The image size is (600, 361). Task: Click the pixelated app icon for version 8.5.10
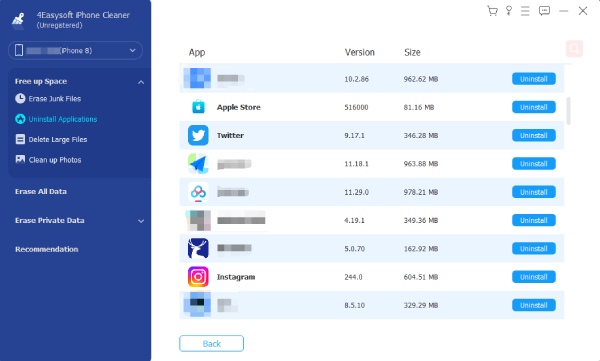(197, 304)
